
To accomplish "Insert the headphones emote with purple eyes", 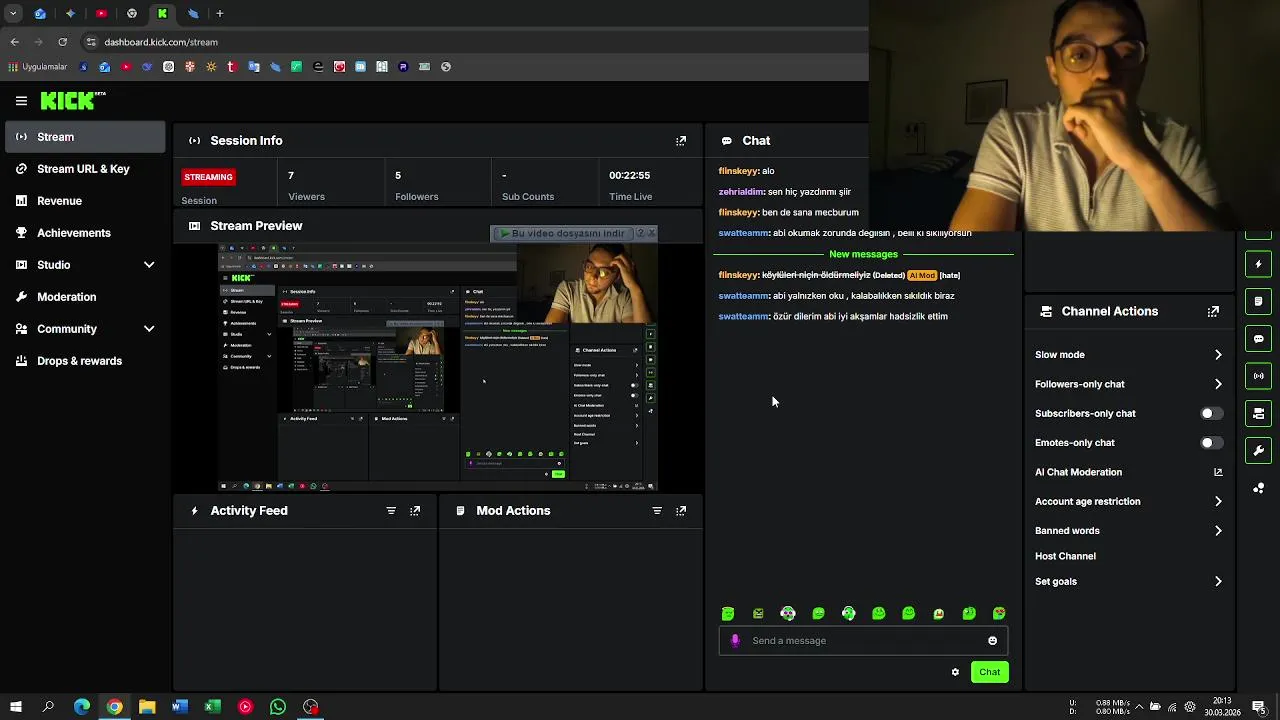I will [788, 613].
